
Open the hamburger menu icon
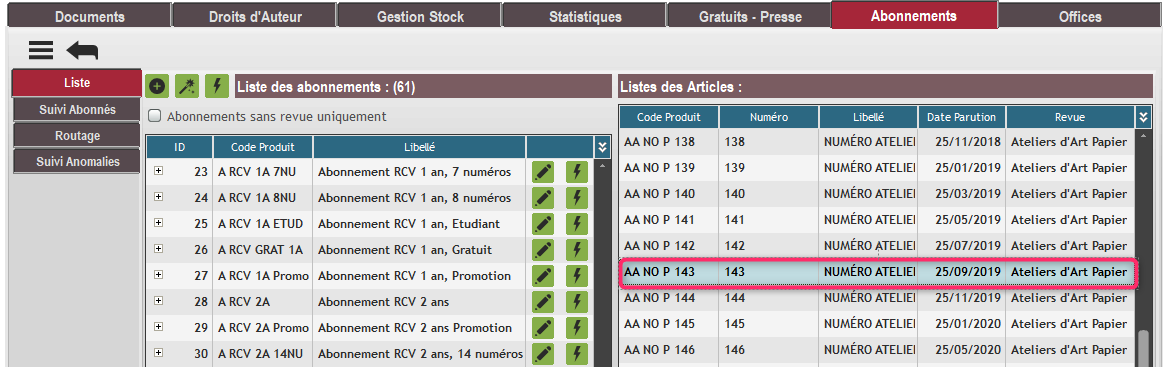[x=41, y=50]
